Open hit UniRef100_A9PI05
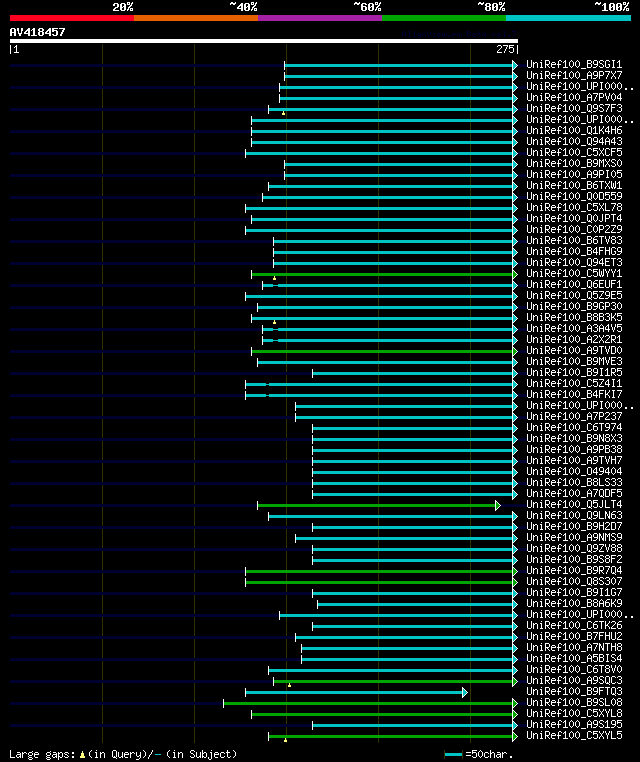This screenshot has width=640, height=762. pos(574,174)
